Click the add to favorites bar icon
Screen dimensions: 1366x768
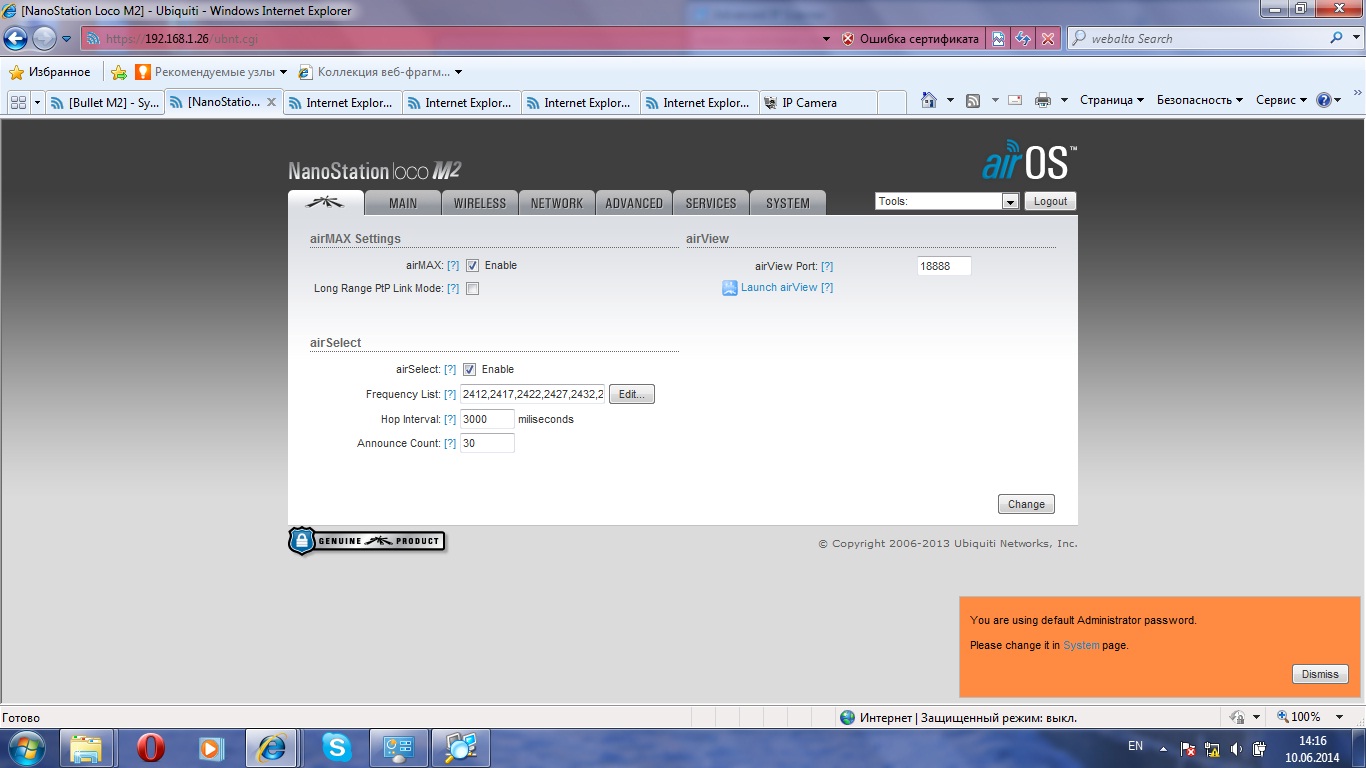tap(119, 72)
